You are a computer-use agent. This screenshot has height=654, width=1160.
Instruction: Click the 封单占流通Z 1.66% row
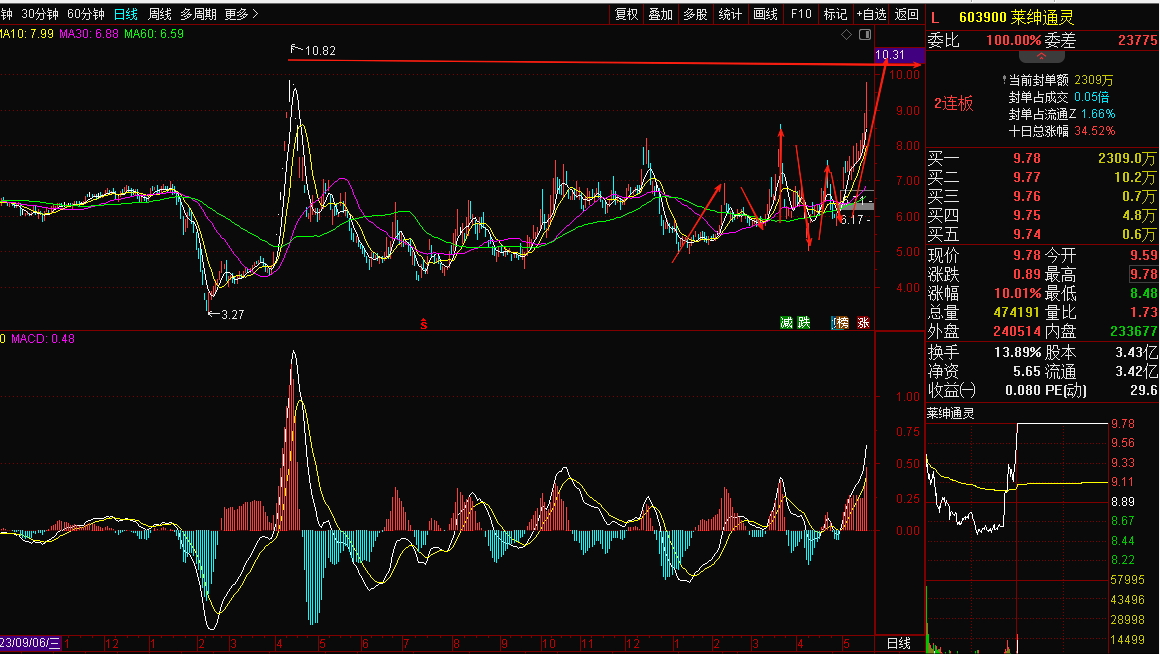coord(1062,114)
